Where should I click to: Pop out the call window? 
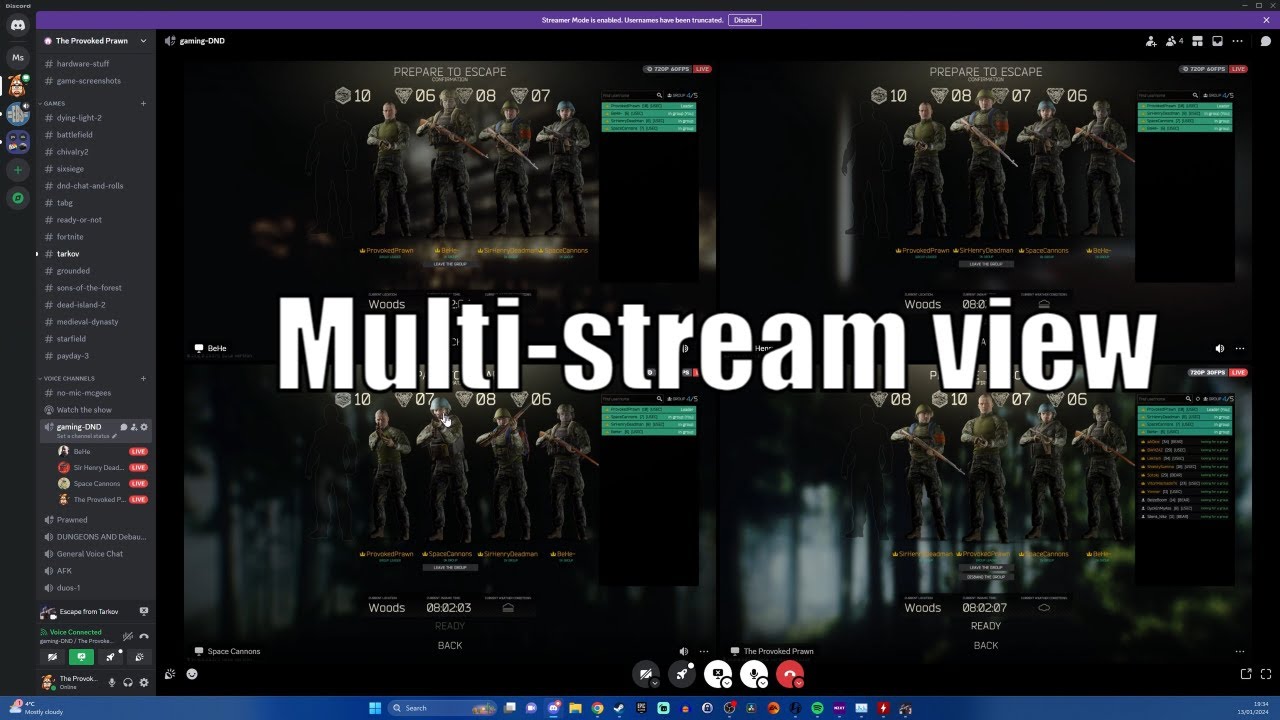(1246, 674)
